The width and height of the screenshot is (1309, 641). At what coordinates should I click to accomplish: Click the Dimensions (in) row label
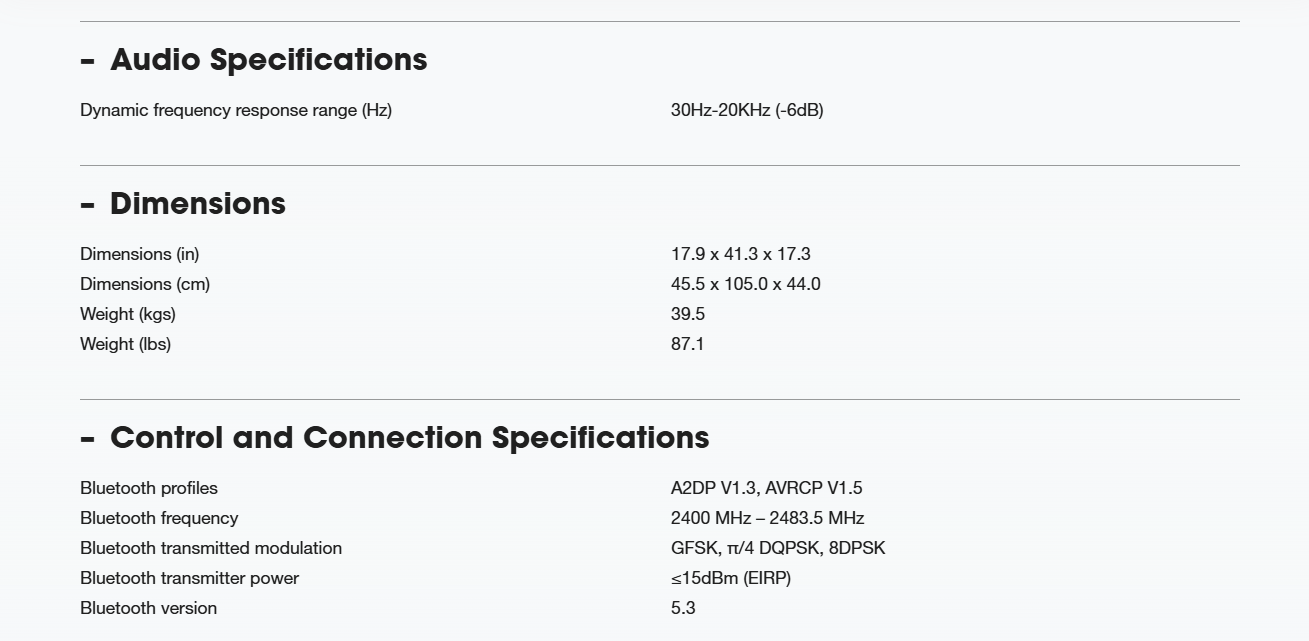tap(140, 254)
